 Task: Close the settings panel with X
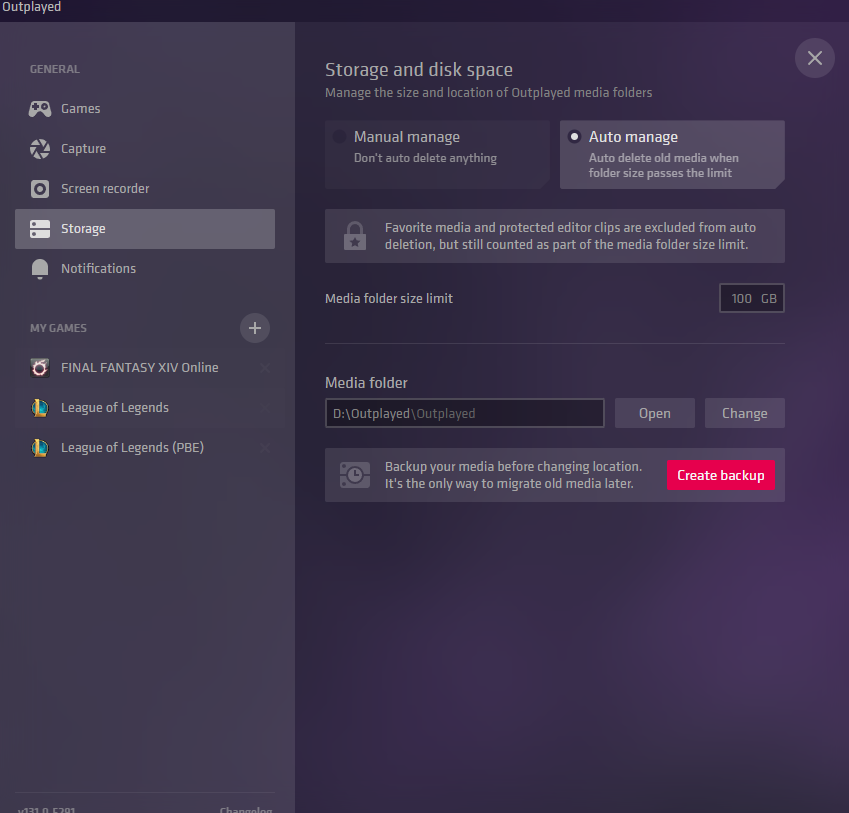[814, 58]
